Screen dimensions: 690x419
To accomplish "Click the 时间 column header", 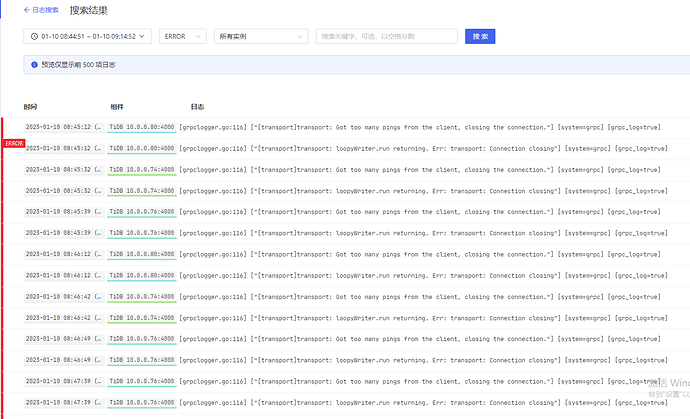I will click(x=31, y=107).
